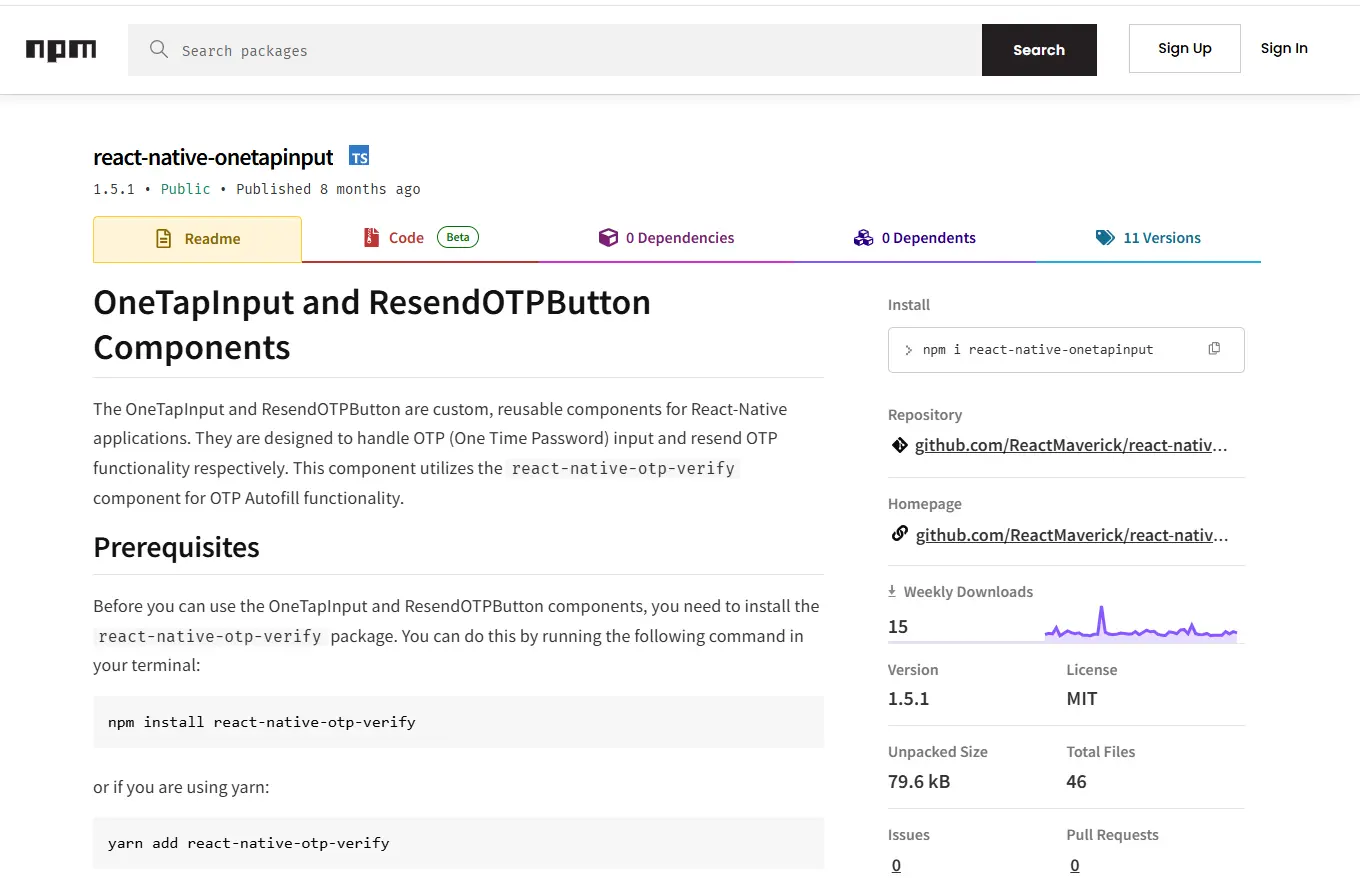This screenshot has height=878, width=1360.
Task: Click the Dependents cubes icon
Action: [863, 238]
